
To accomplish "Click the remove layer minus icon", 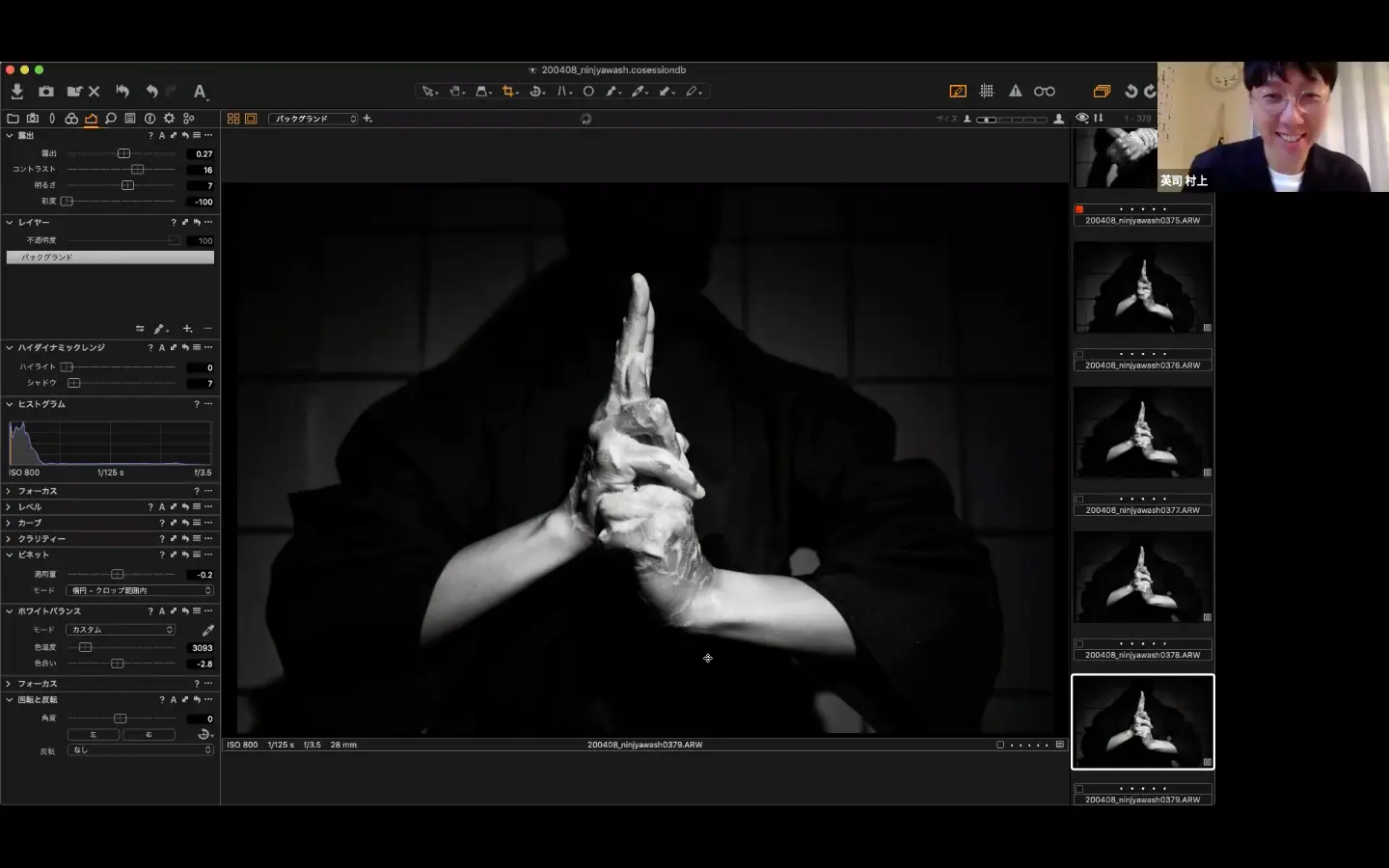I will point(207,329).
